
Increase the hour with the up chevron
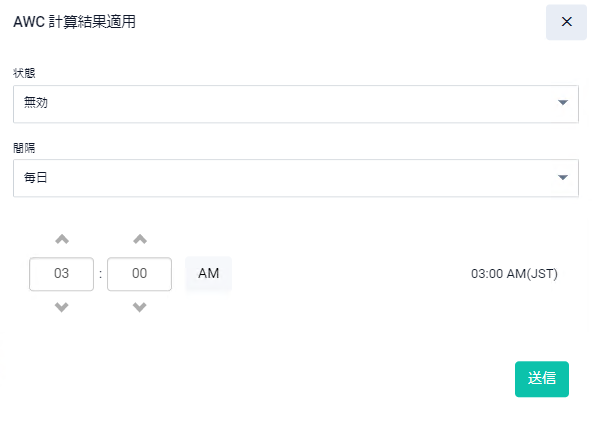[62, 239]
